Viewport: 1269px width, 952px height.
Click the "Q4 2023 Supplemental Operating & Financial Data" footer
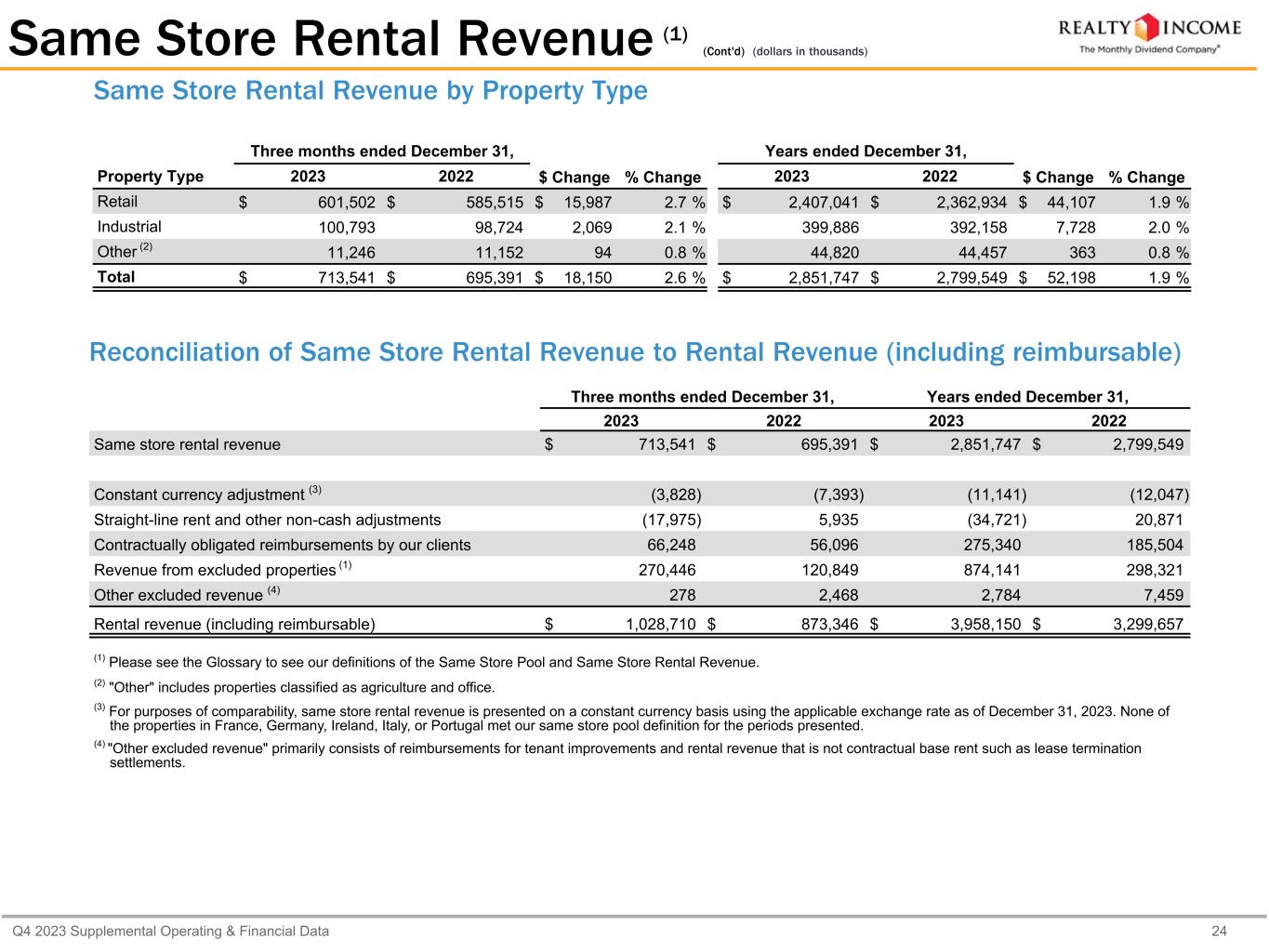point(170,931)
